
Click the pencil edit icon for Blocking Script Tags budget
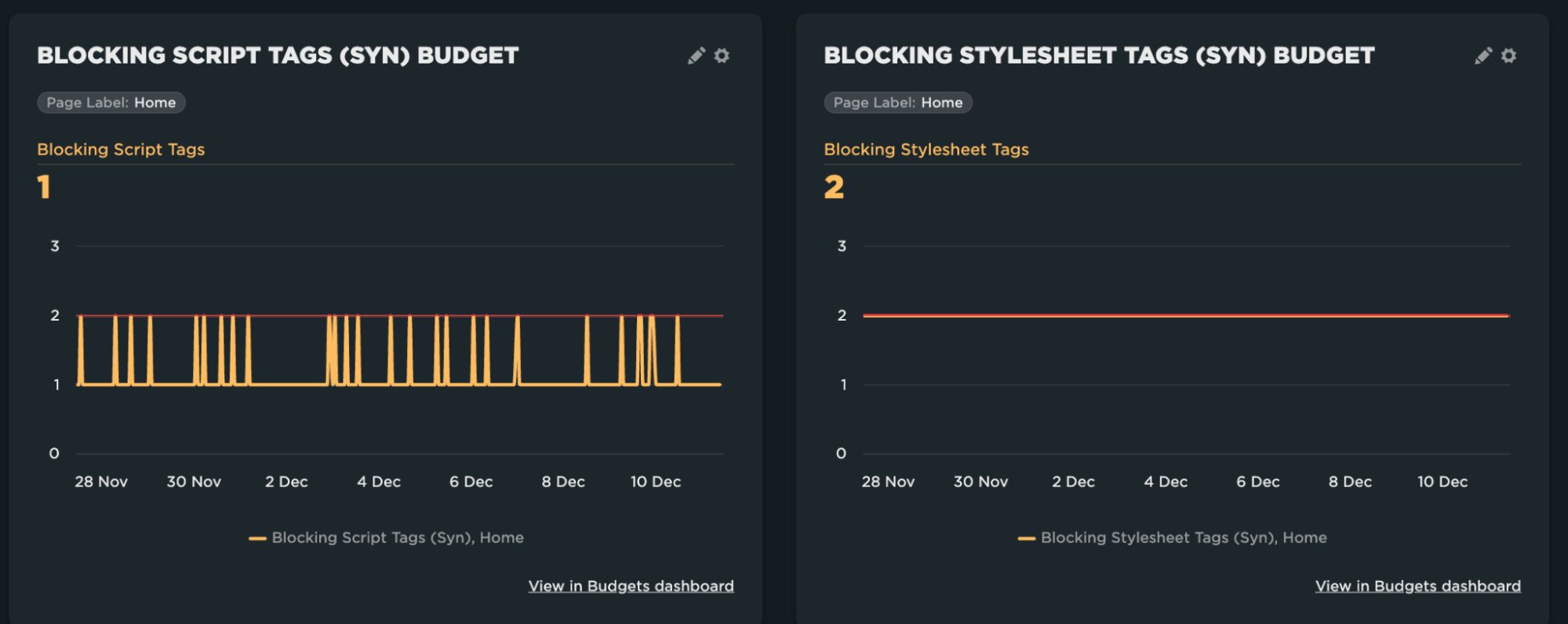tap(696, 56)
